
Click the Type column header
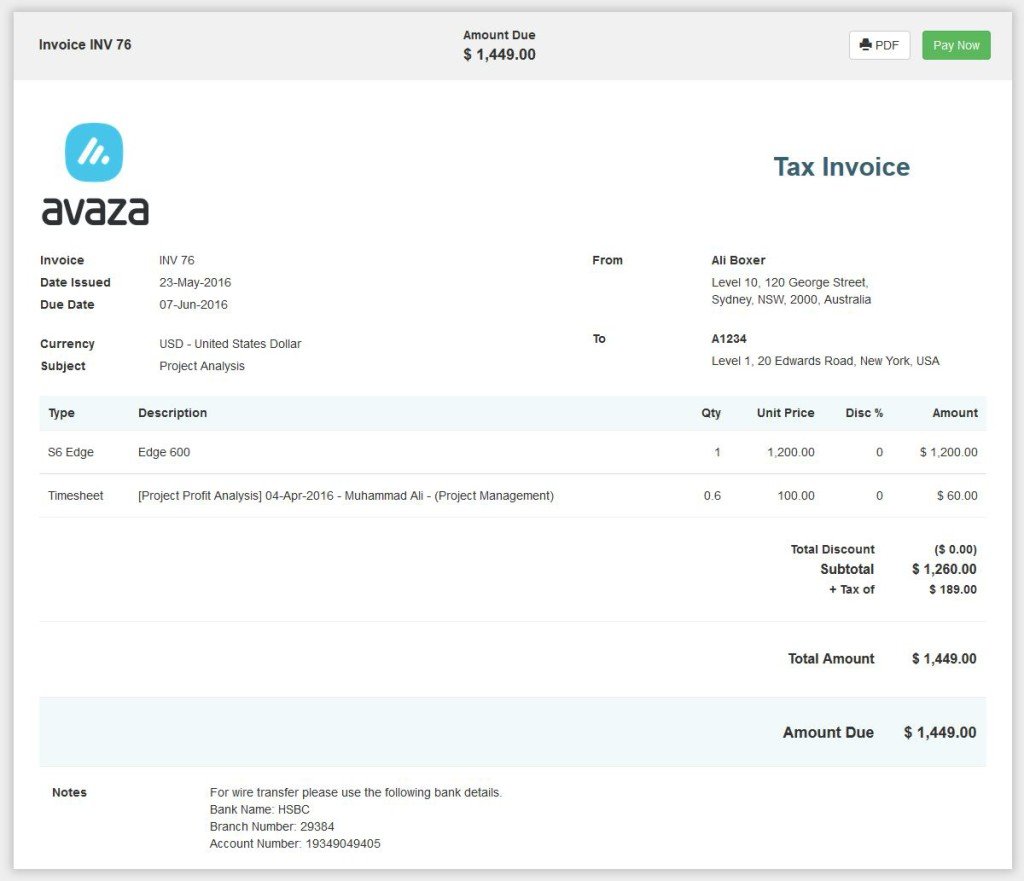coord(63,413)
